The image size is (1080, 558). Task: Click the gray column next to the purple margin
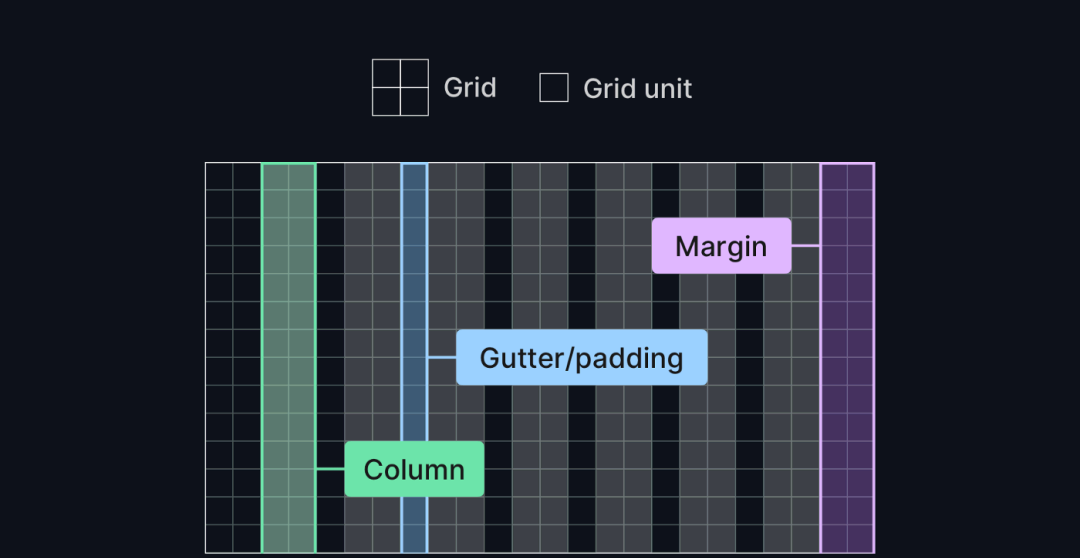coord(791,358)
